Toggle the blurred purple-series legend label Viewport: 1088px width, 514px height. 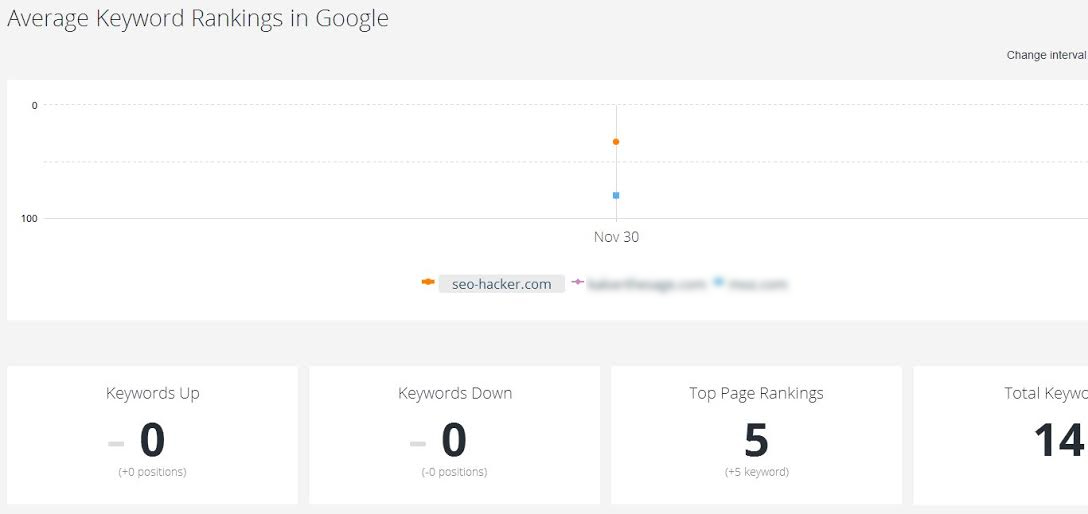[646, 284]
